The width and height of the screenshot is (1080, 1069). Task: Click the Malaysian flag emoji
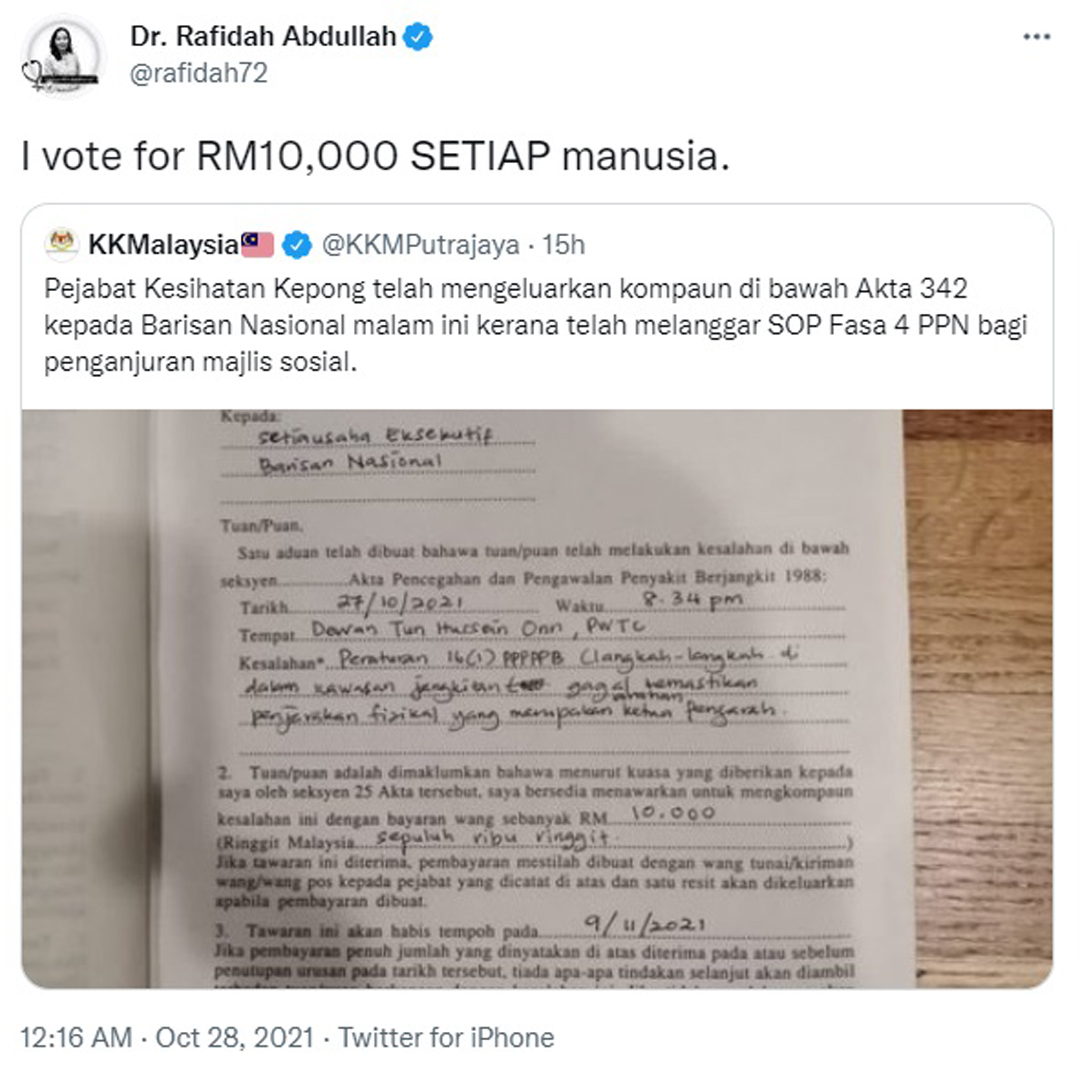pyautogui.click(x=257, y=245)
